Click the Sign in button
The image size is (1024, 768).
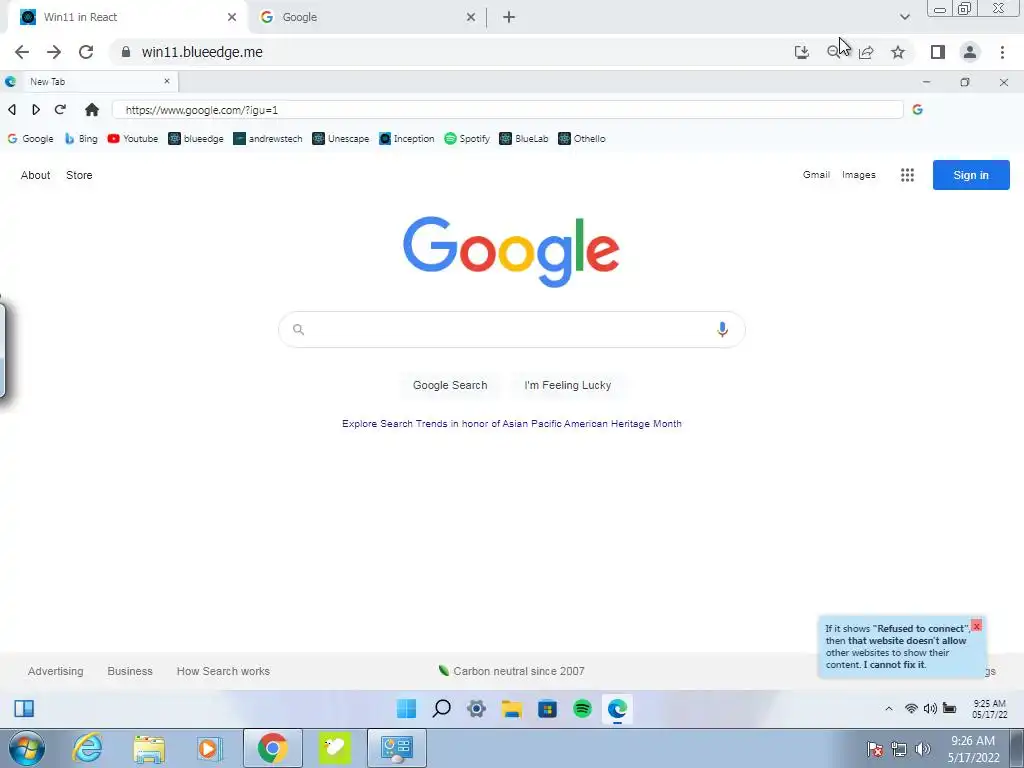[971, 175]
